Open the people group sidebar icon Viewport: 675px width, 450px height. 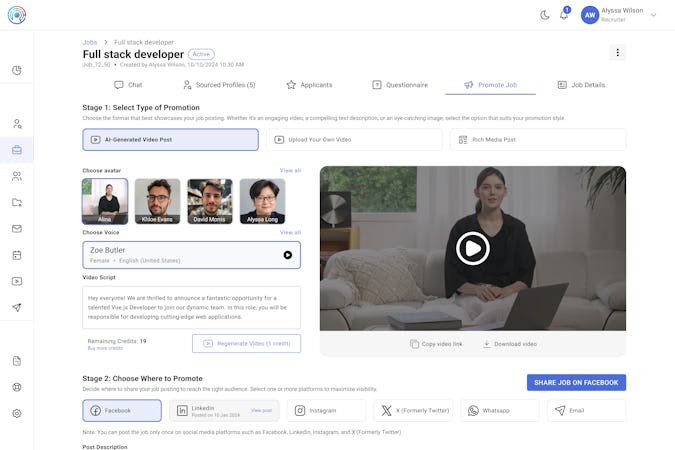tap(17, 176)
